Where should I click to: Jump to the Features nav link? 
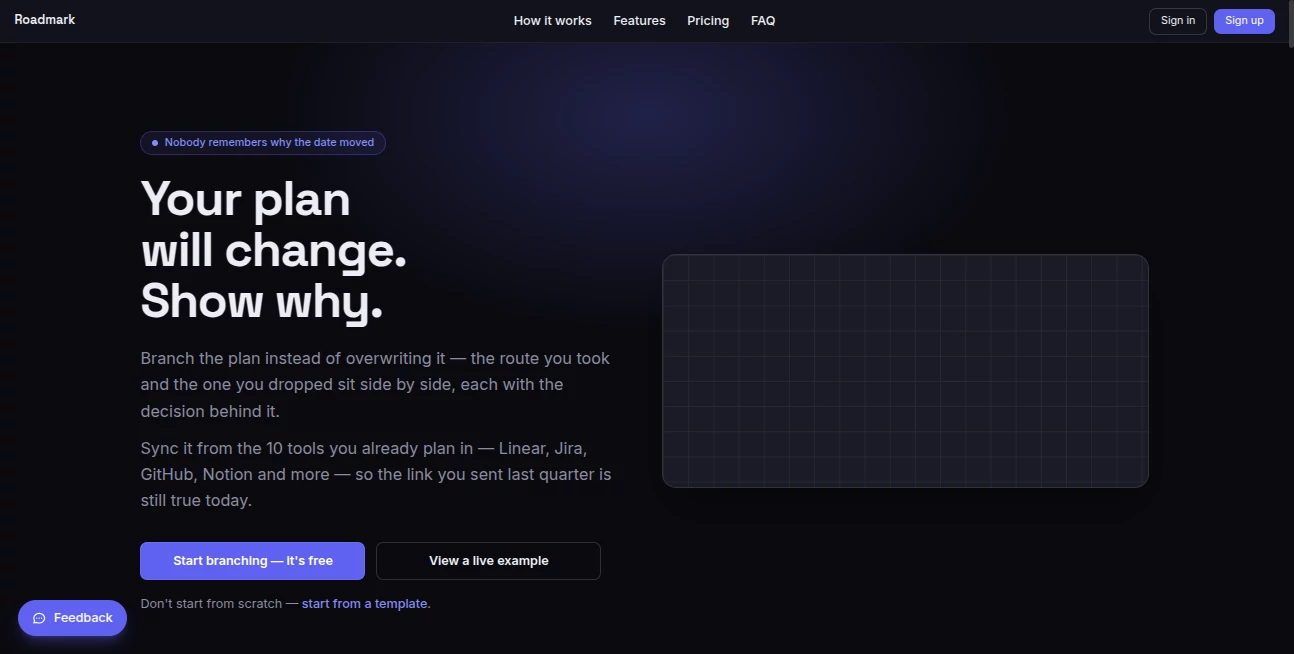(639, 20)
